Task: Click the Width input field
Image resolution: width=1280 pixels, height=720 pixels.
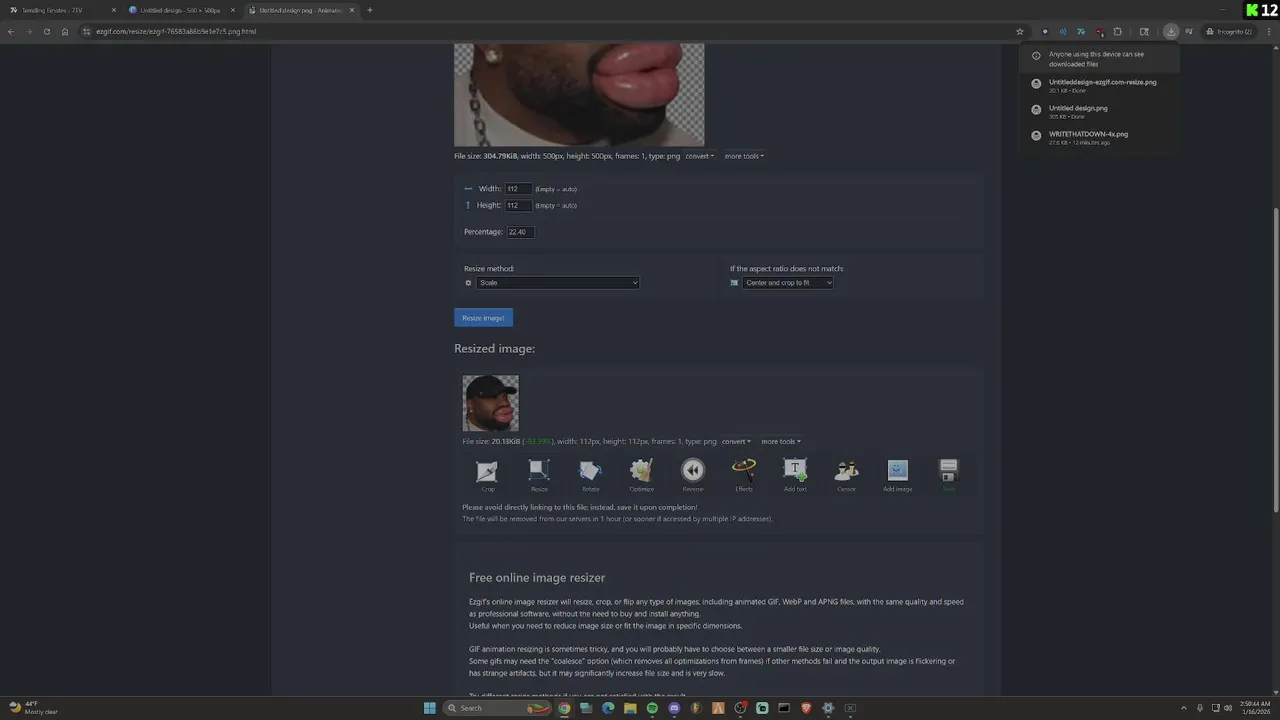Action: tap(518, 189)
